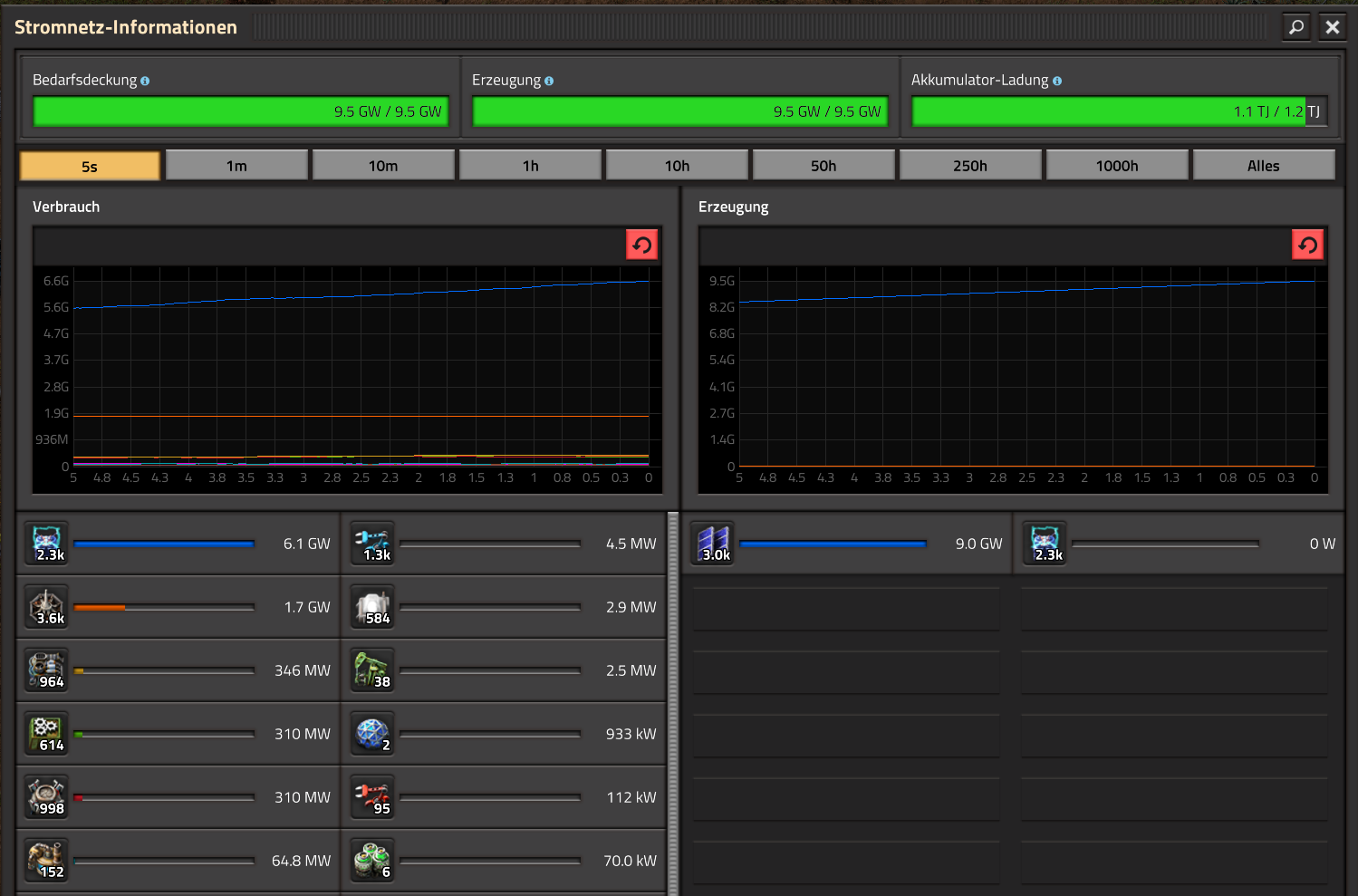Click the "2.9 MW" consumption value
Screen dimensions: 1358x896
click(x=631, y=607)
